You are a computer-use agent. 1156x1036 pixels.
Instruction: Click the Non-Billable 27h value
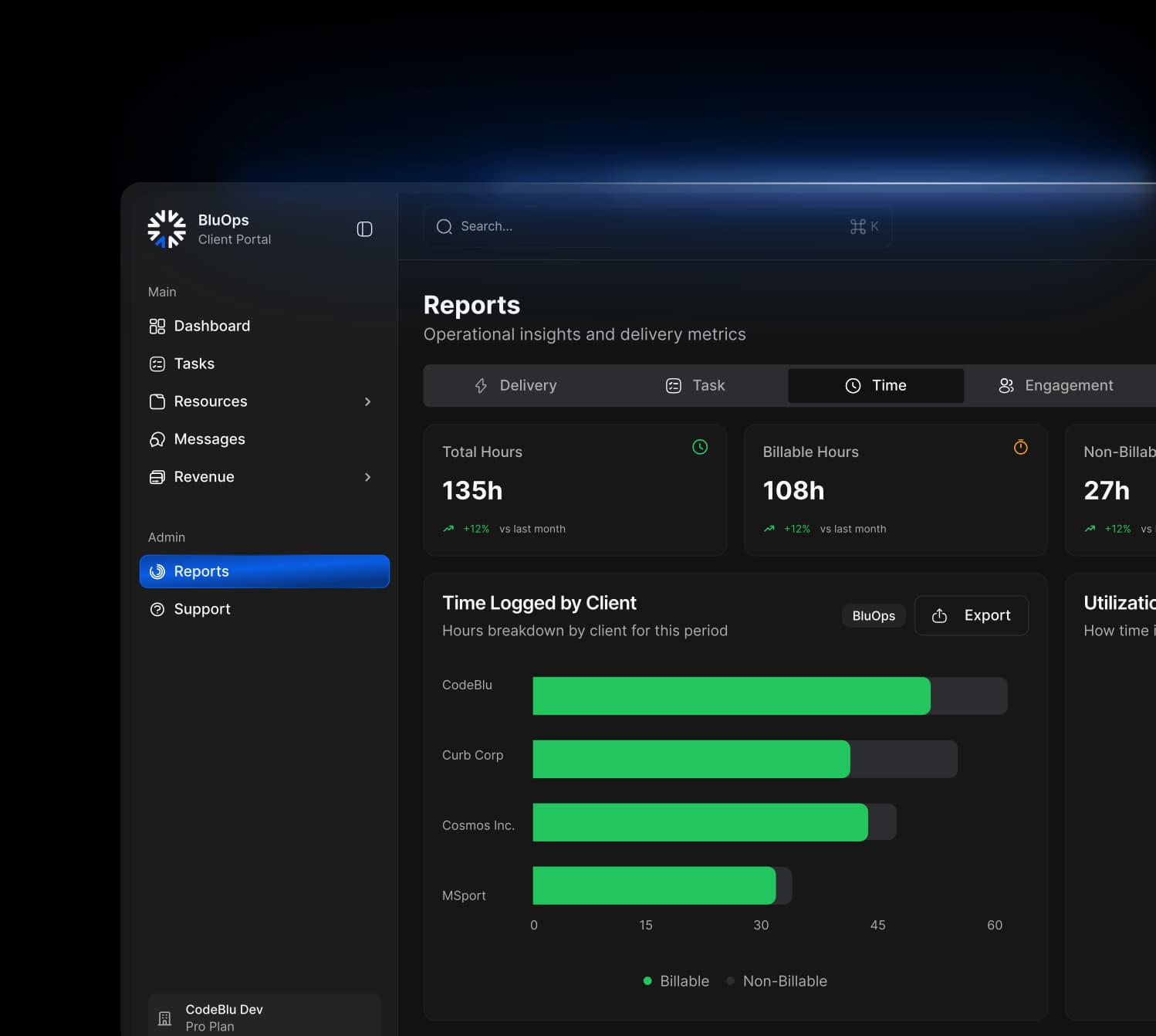(x=1107, y=490)
